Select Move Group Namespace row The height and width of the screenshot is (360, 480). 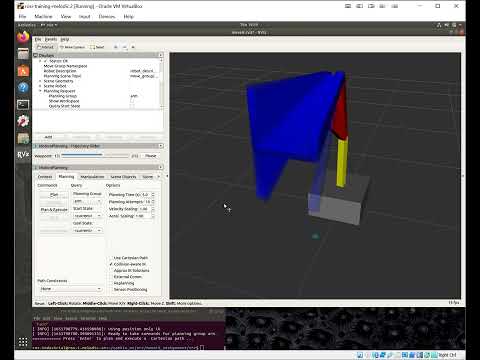[65, 66]
